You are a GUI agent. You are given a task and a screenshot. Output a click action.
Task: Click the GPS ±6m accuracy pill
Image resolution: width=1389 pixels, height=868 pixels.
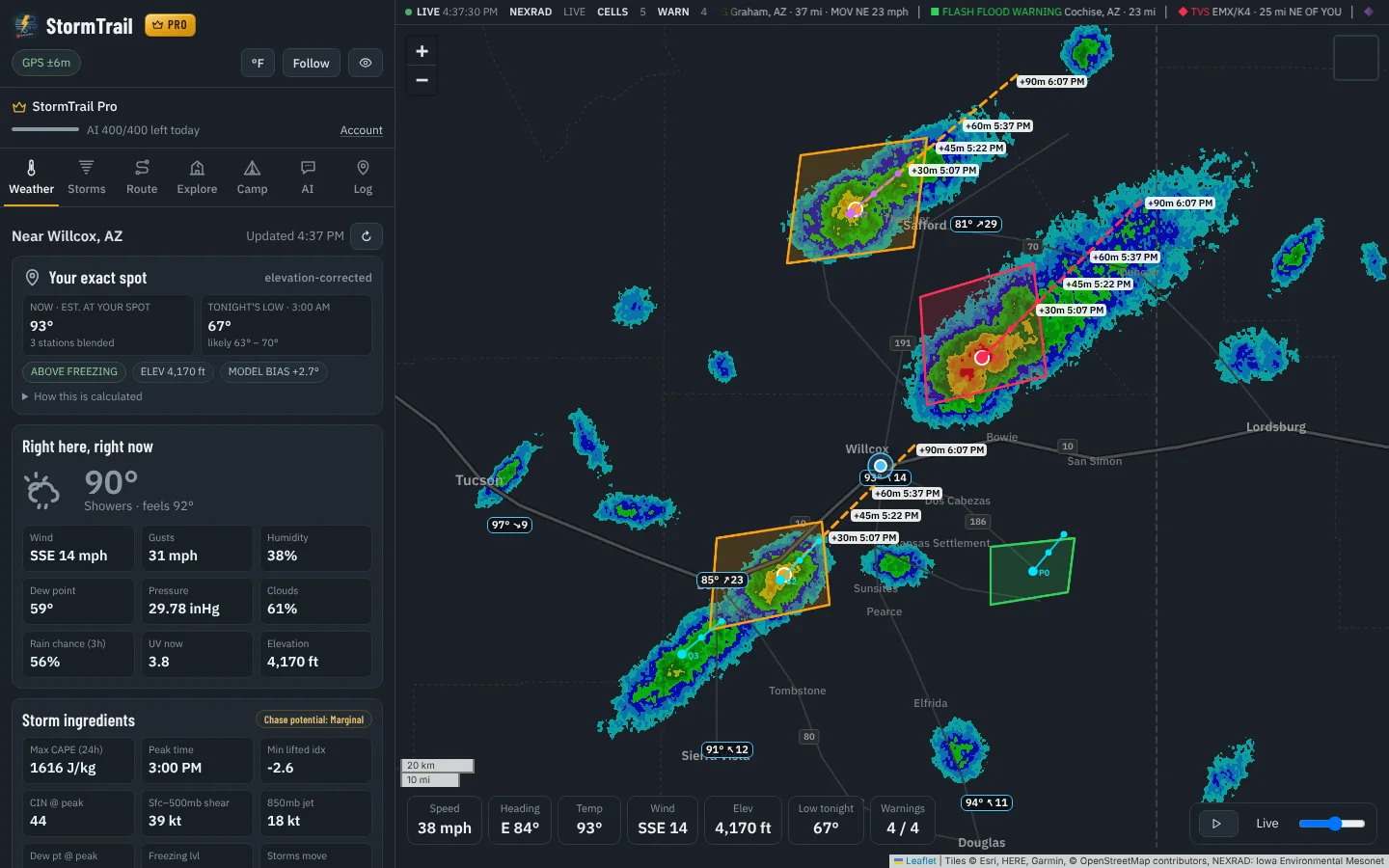46,63
